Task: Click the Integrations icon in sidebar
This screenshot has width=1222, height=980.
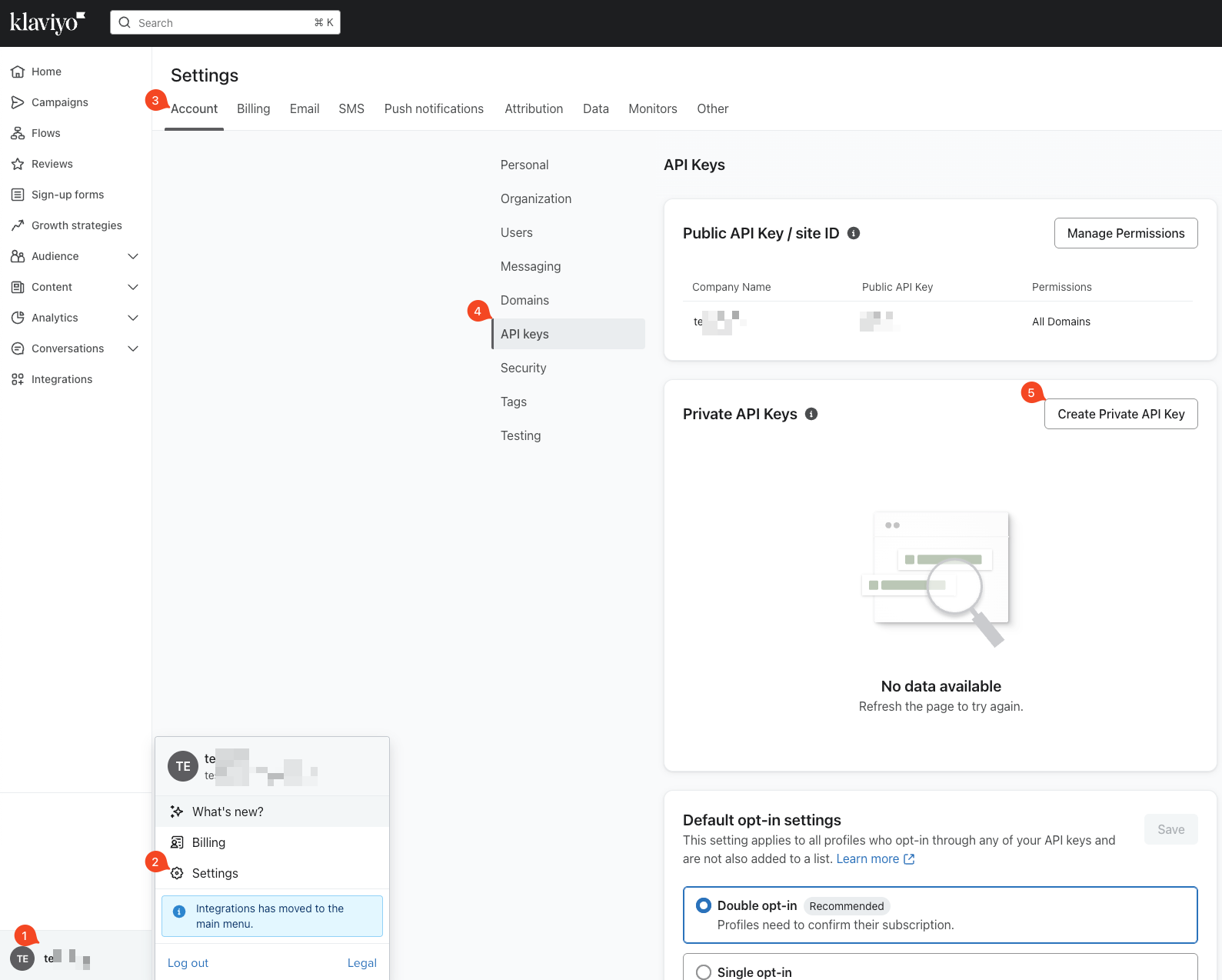Action: [18, 379]
